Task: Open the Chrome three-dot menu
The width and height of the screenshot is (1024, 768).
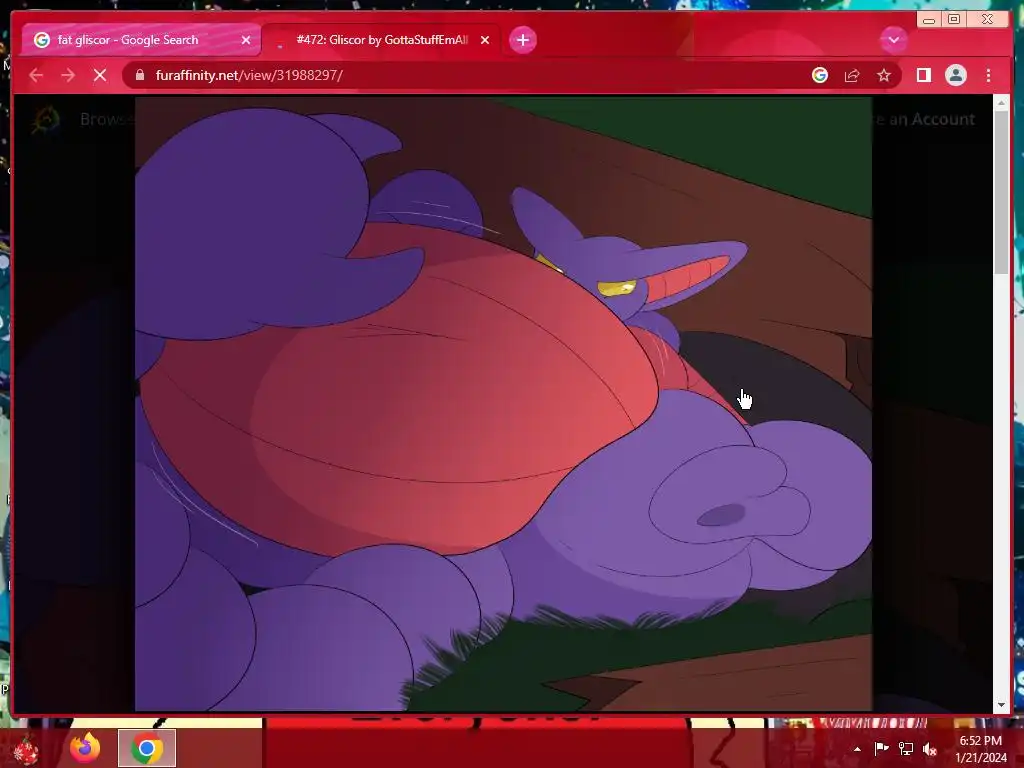Action: [x=988, y=75]
